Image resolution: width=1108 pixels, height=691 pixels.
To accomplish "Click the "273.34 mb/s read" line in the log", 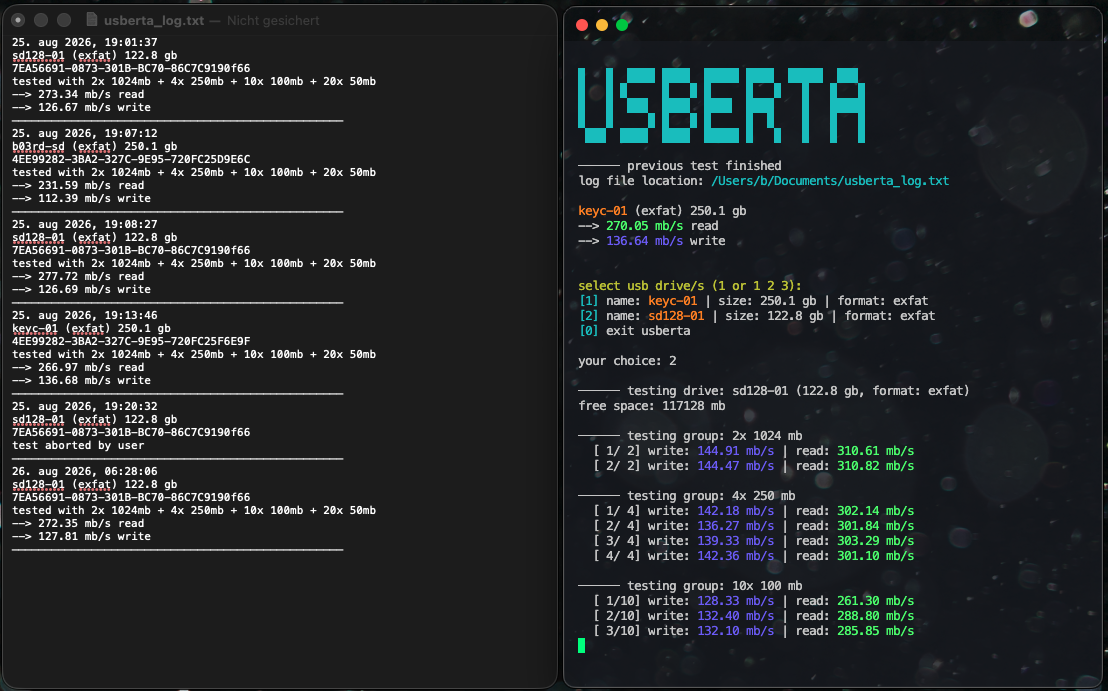I will coord(78,95).
